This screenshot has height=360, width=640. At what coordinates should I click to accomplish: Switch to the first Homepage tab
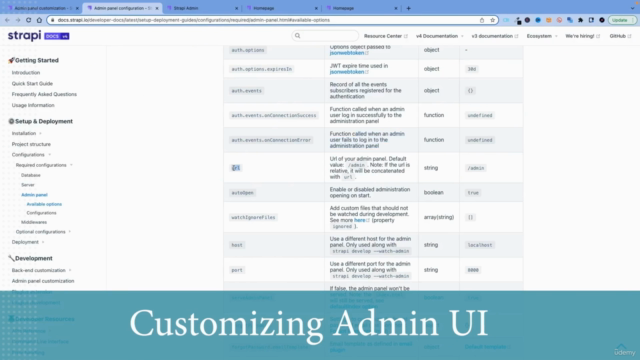[282, 8]
